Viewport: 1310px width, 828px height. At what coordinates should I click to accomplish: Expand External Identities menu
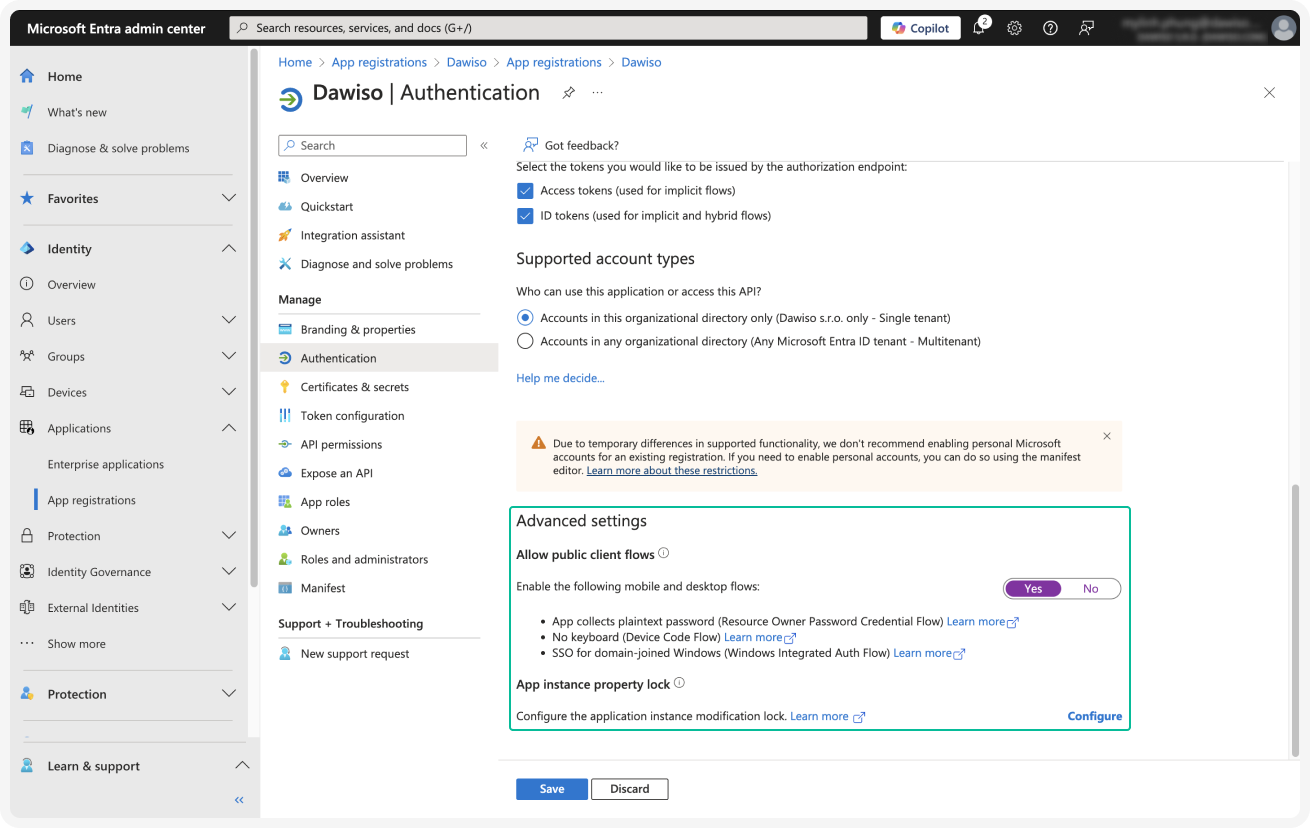pos(229,608)
